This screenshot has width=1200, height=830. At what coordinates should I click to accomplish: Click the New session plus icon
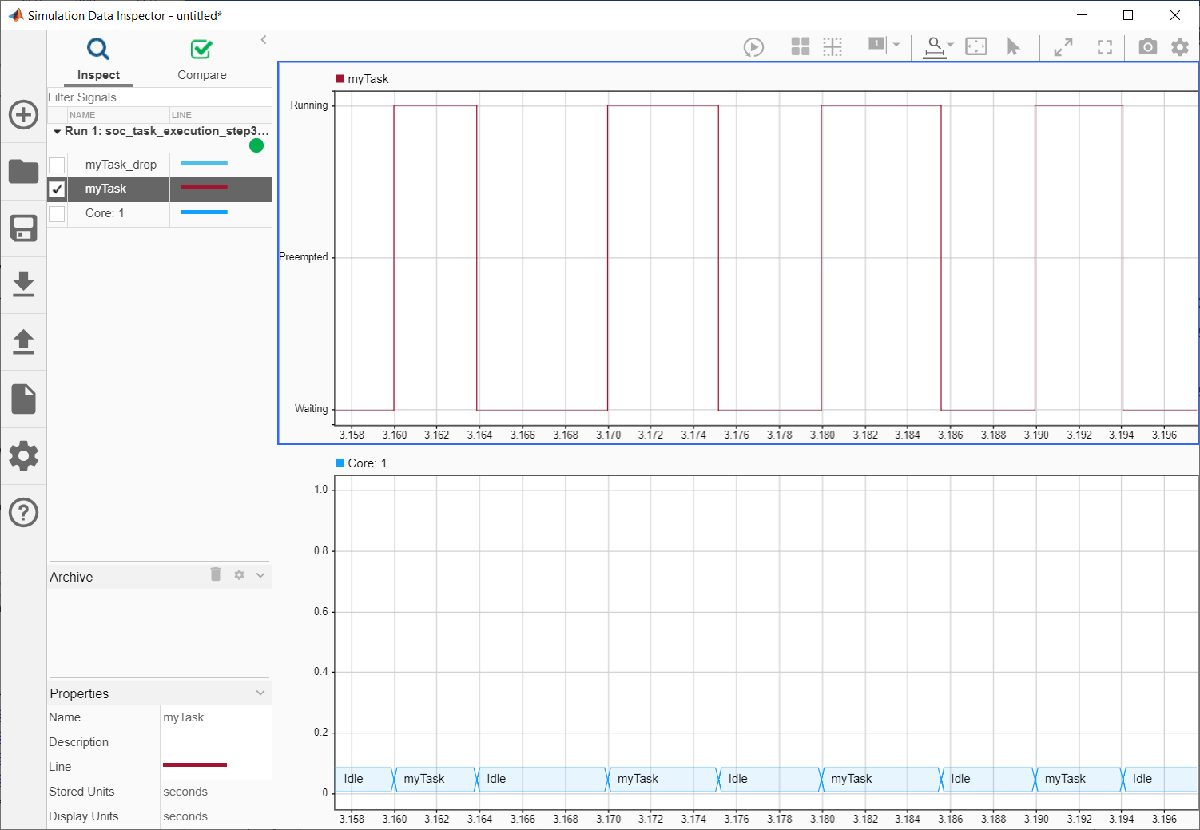[x=24, y=115]
